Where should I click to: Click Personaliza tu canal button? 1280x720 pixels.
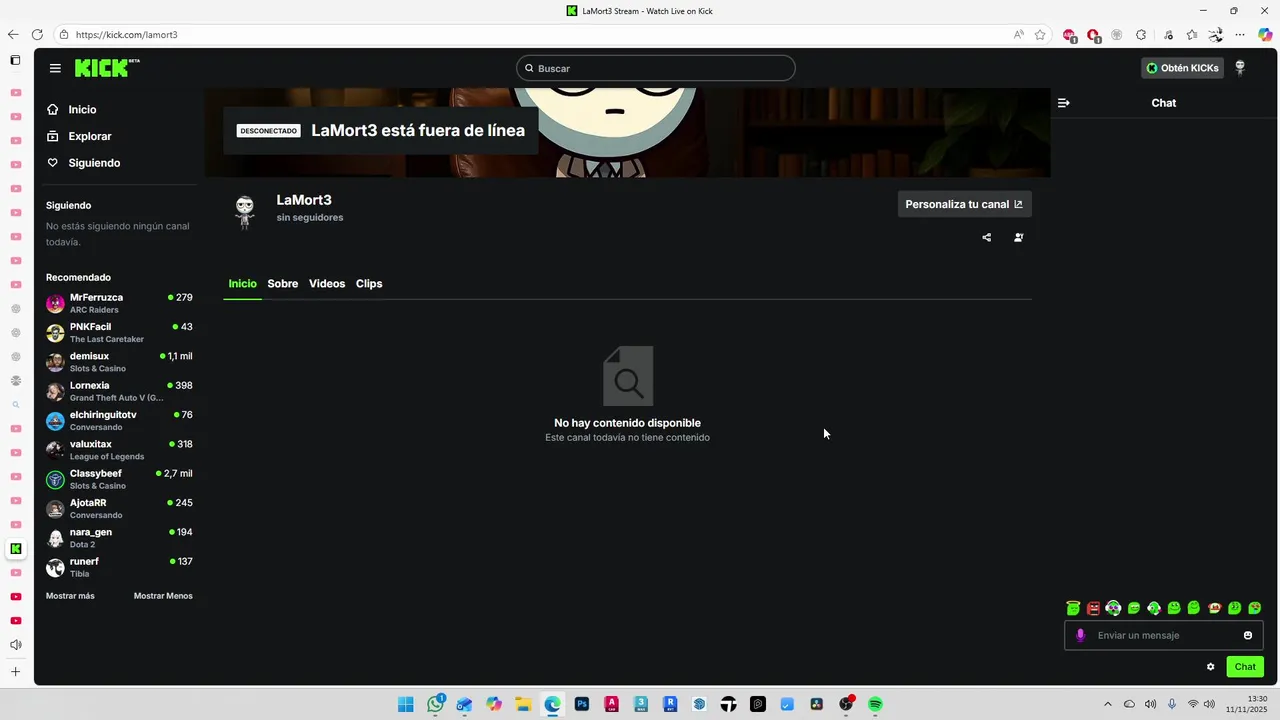[x=964, y=204]
